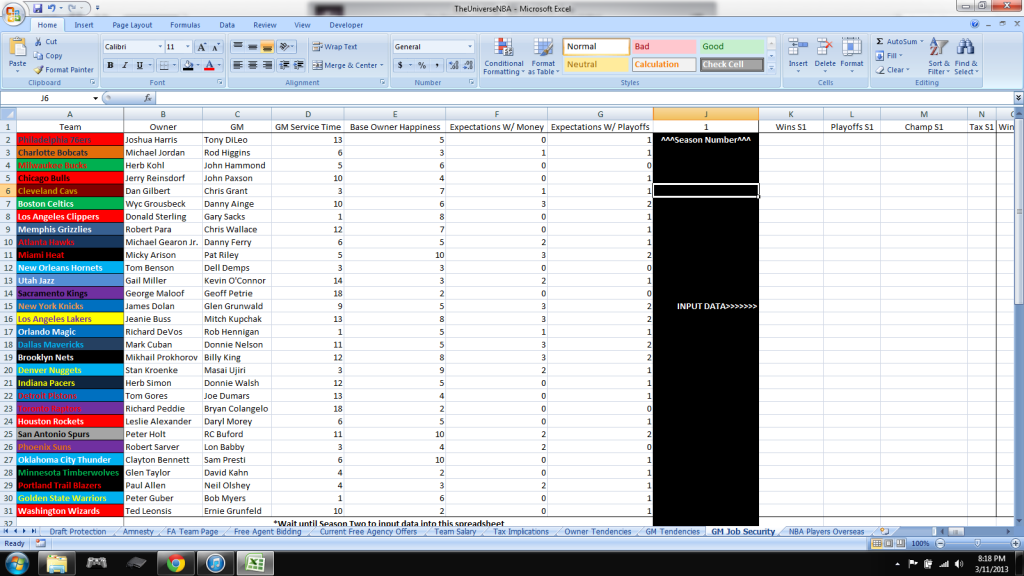Expand the cell Styles gallery
This screenshot has width=1024, height=576.
click(771, 68)
